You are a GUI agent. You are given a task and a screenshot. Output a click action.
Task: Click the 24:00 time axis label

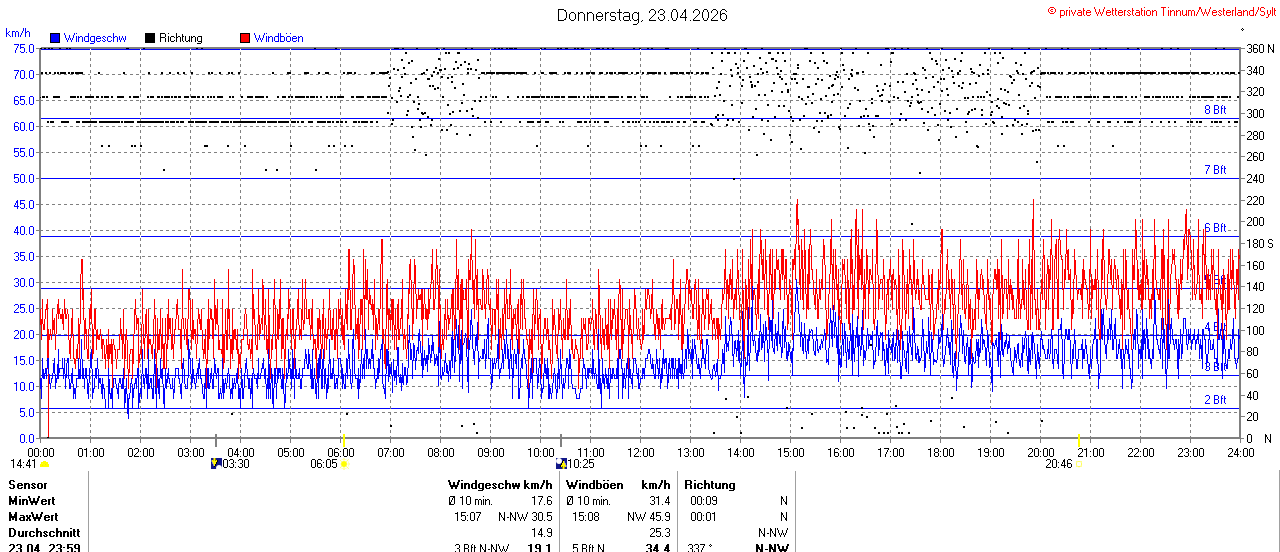tap(1240, 453)
